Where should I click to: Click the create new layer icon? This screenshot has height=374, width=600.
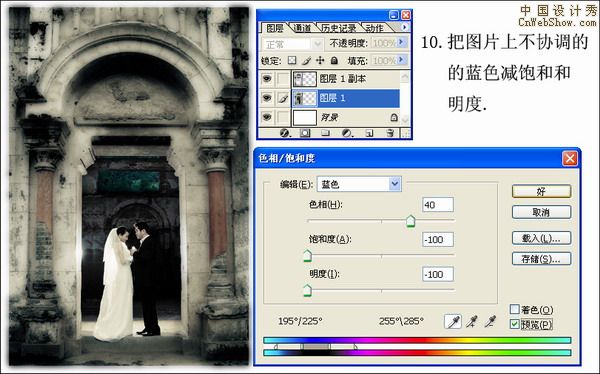(369, 133)
